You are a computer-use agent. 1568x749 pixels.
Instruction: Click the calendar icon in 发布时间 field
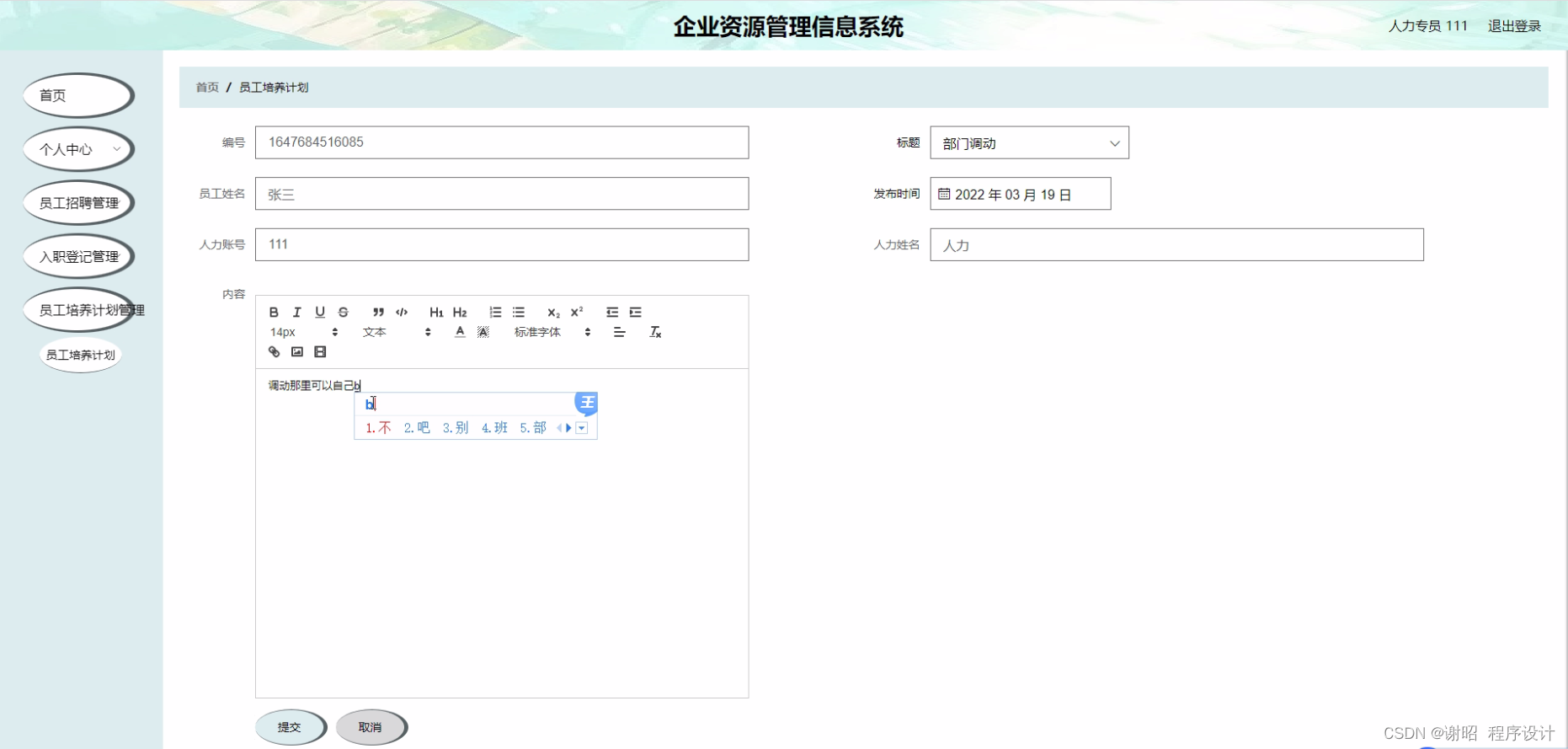coord(944,194)
